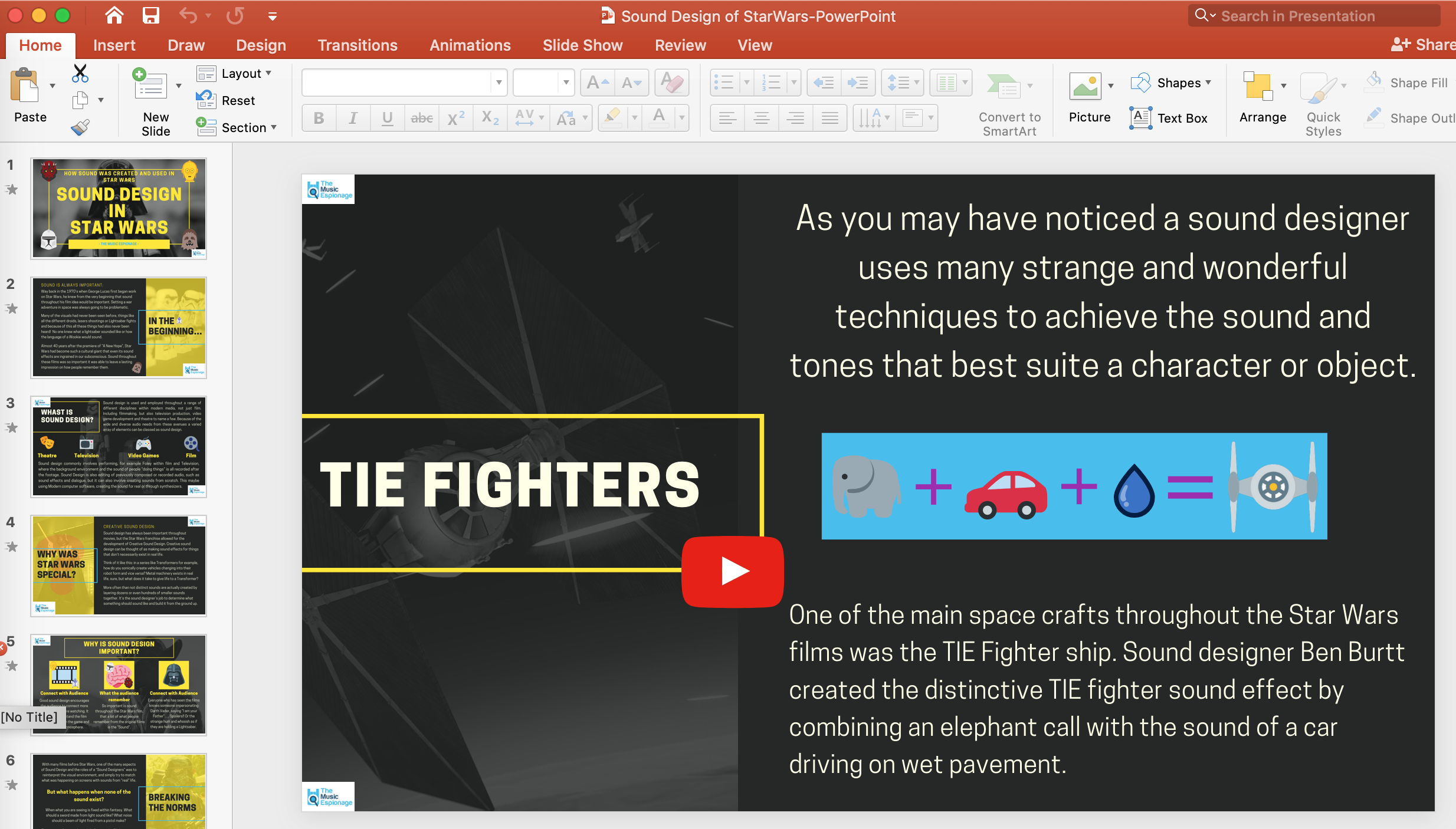This screenshot has width=1456, height=829.
Task: Decrease the indent level
Action: [824, 83]
